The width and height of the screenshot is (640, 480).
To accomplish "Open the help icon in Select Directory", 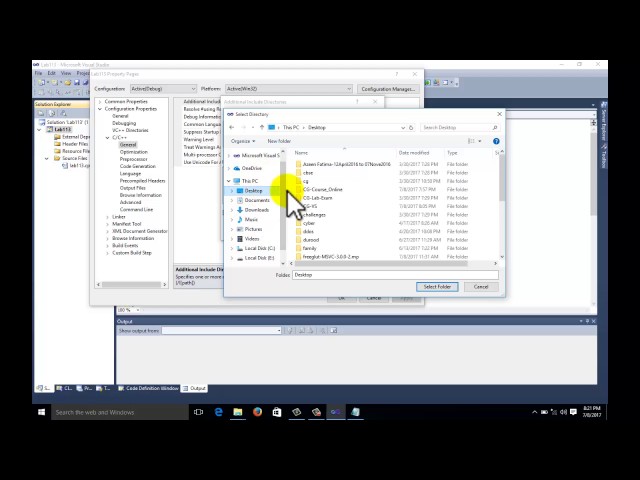I will (x=496, y=141).
